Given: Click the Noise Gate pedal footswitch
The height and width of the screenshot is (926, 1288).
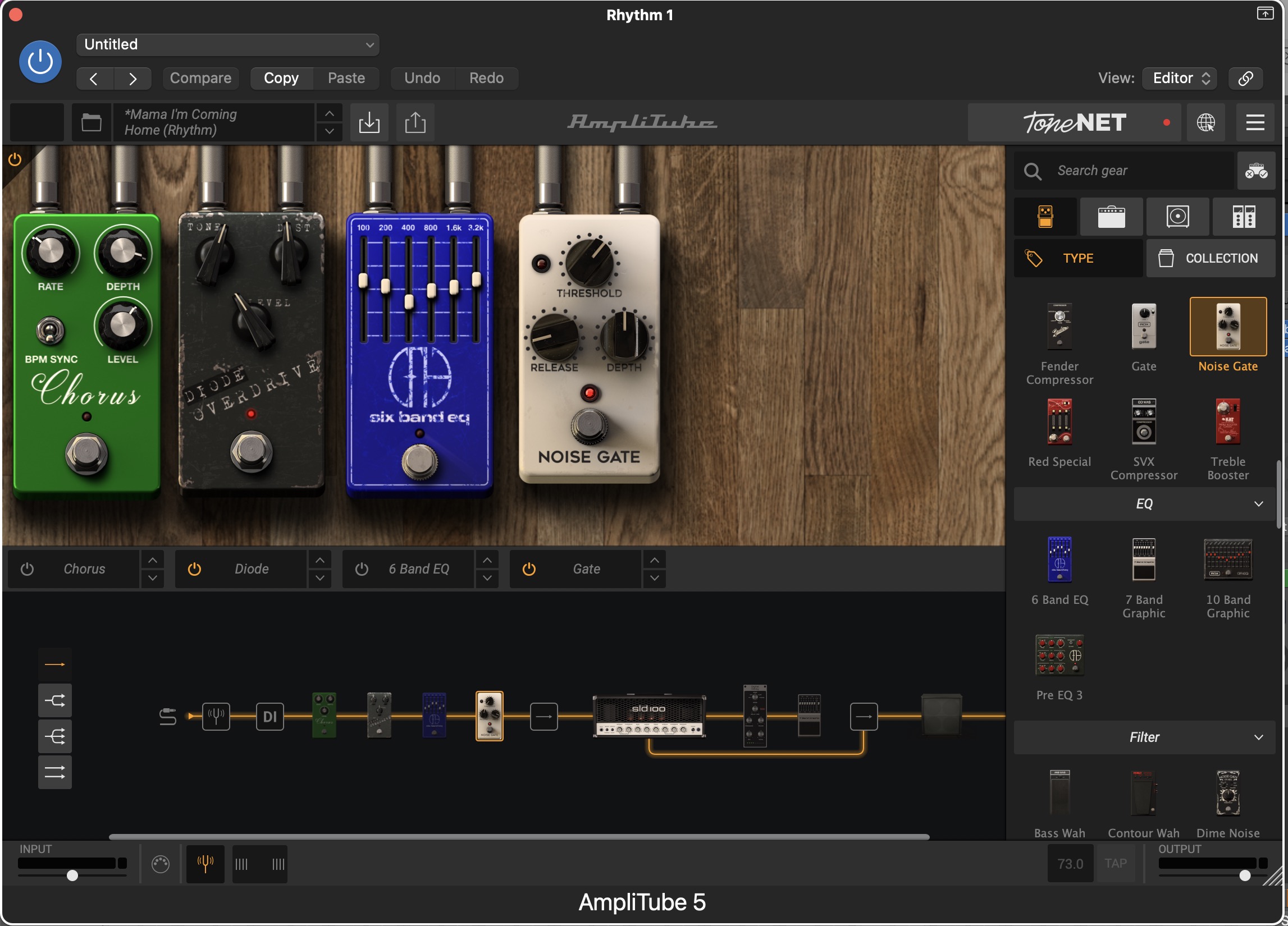Looking at the screenshot, I should click(x=589, y=425).
